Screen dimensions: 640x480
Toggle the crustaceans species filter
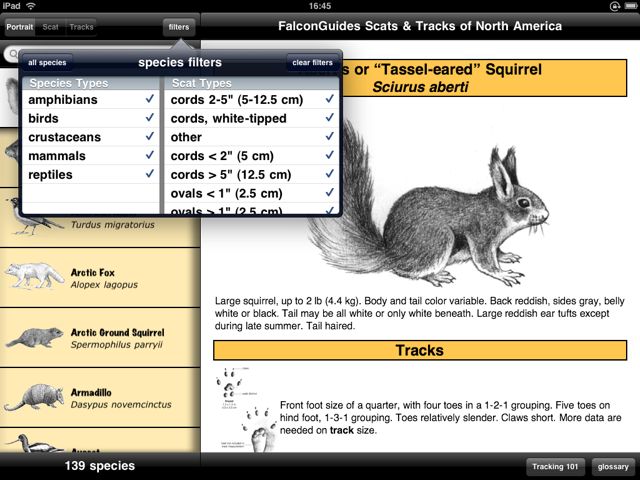91,137
